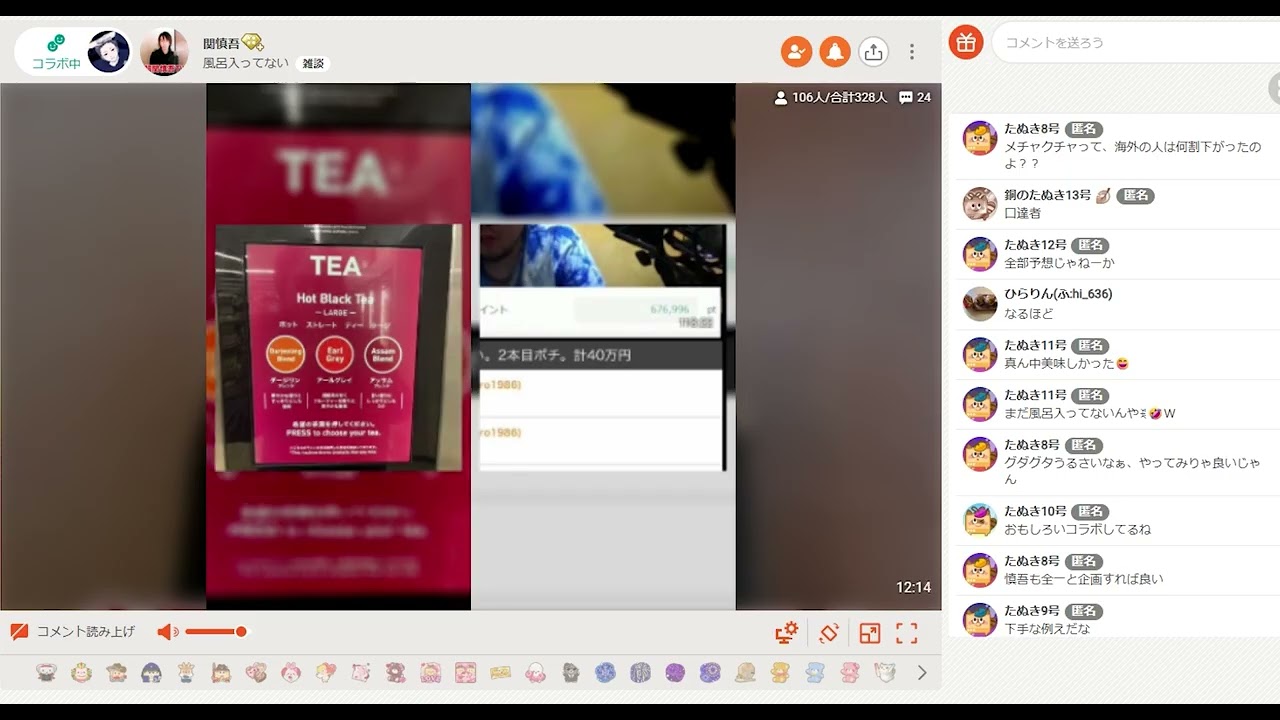Send the yellow teddy bear stamp

pyautogui.click(x=780, y=673)
